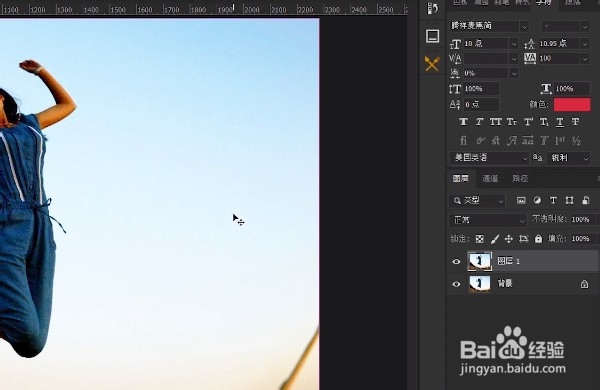Prevent artboard auto-nesting via the lock row icon
The image size is (600, 390).
pyautogui.click(x=523, y=239)
